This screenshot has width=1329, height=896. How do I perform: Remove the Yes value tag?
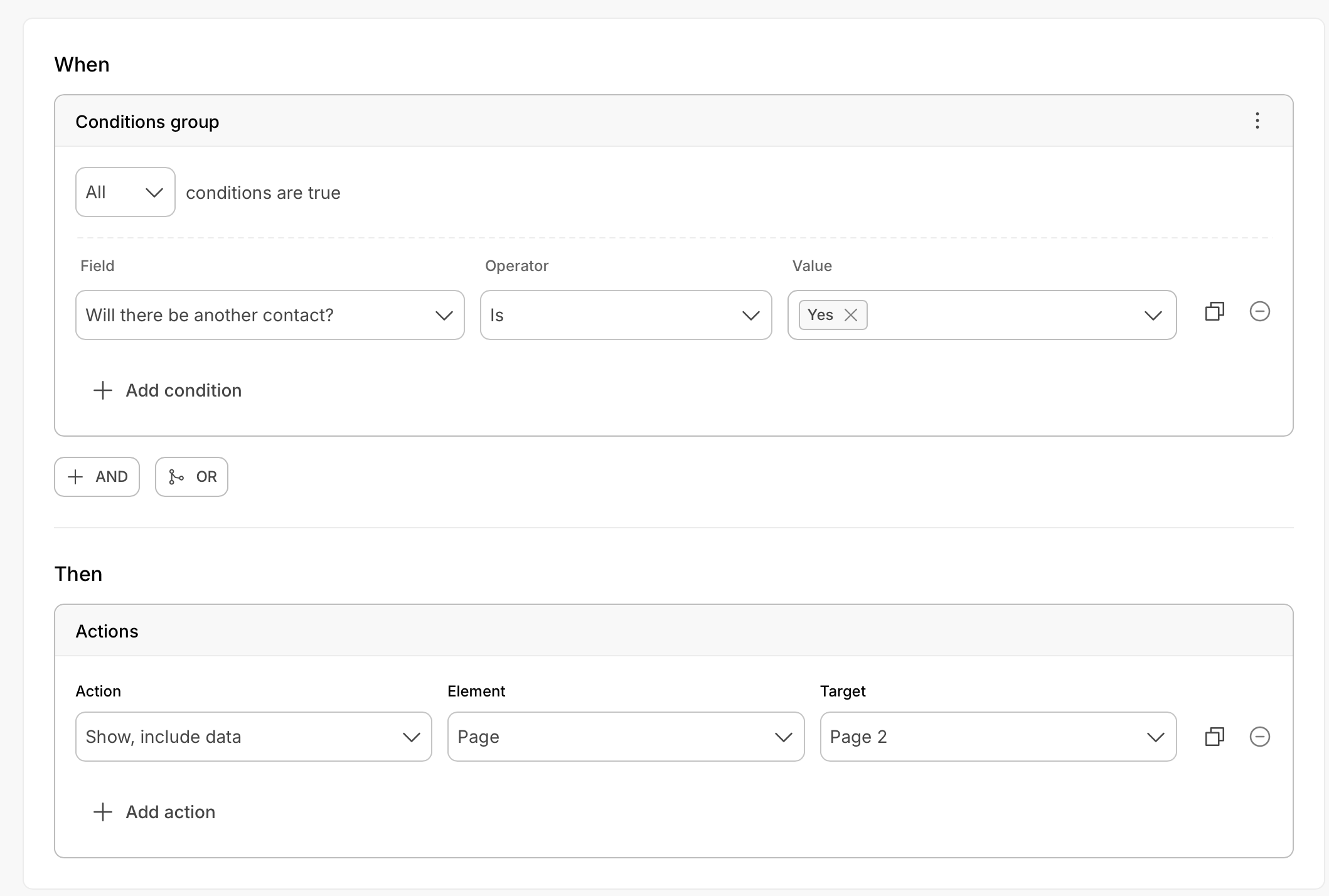(x=851, y=315)
